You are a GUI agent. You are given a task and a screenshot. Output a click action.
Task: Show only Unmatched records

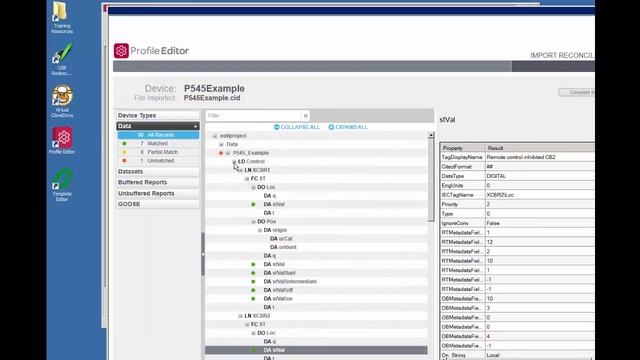tap(158, 161)
